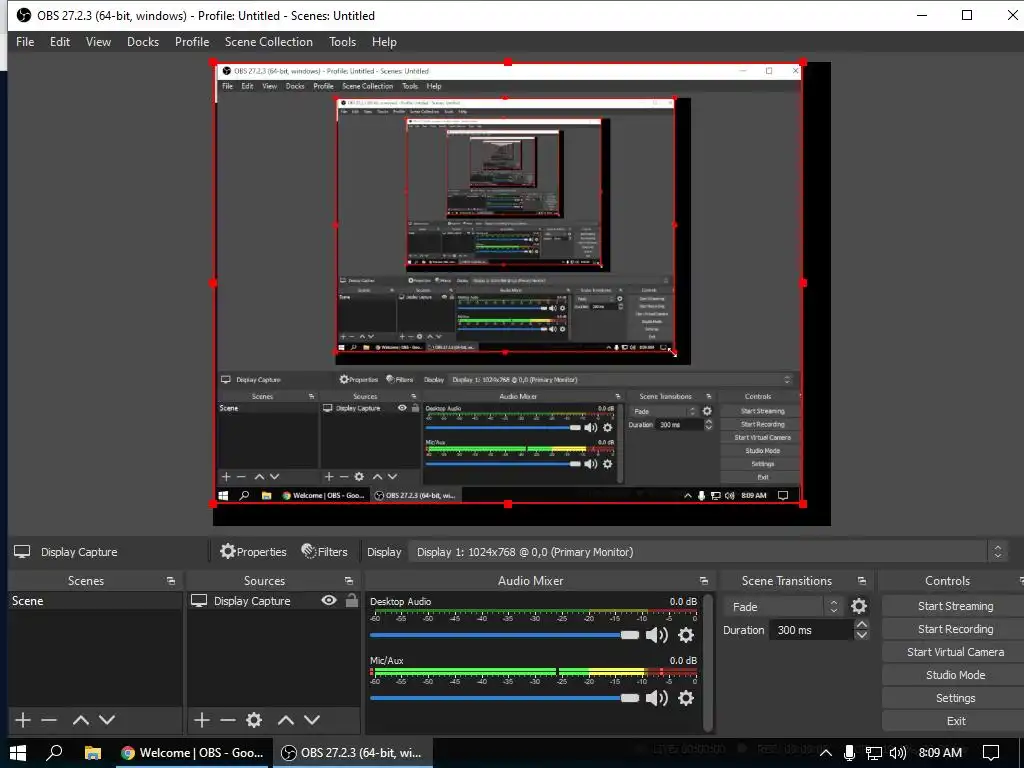Image resolution: width=1024 pixels, height=768 pixels.
Task: Click the Duration 300 ms field
Action: [x=812, y=630]
